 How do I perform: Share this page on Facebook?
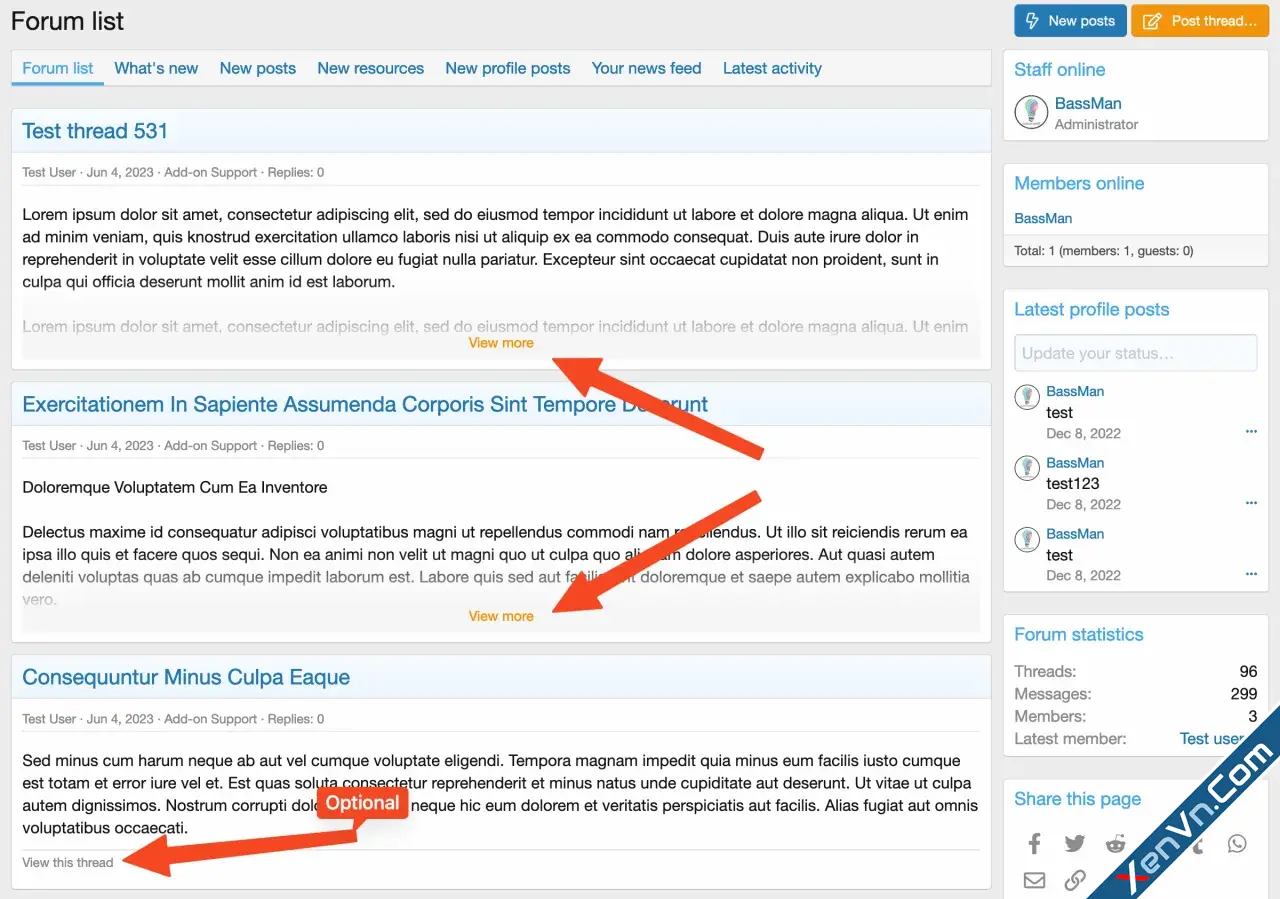1034,844
